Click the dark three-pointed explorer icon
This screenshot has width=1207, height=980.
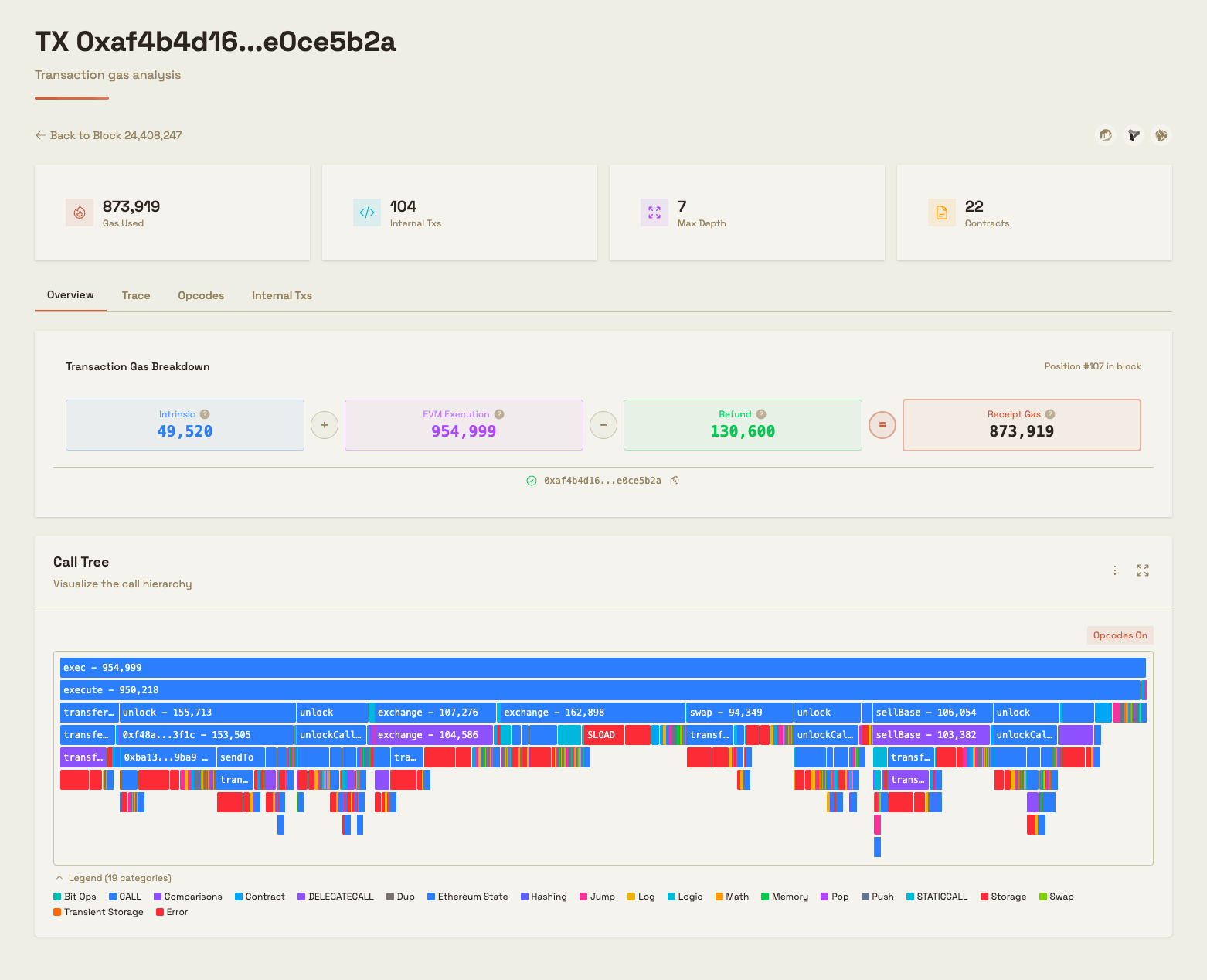[x=1134, y=135]
